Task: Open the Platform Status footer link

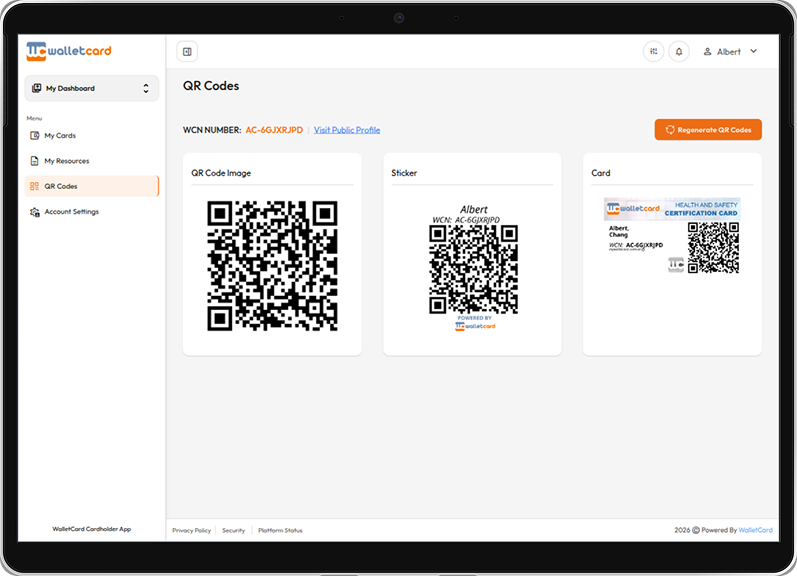Action: (x=280, y=530)
